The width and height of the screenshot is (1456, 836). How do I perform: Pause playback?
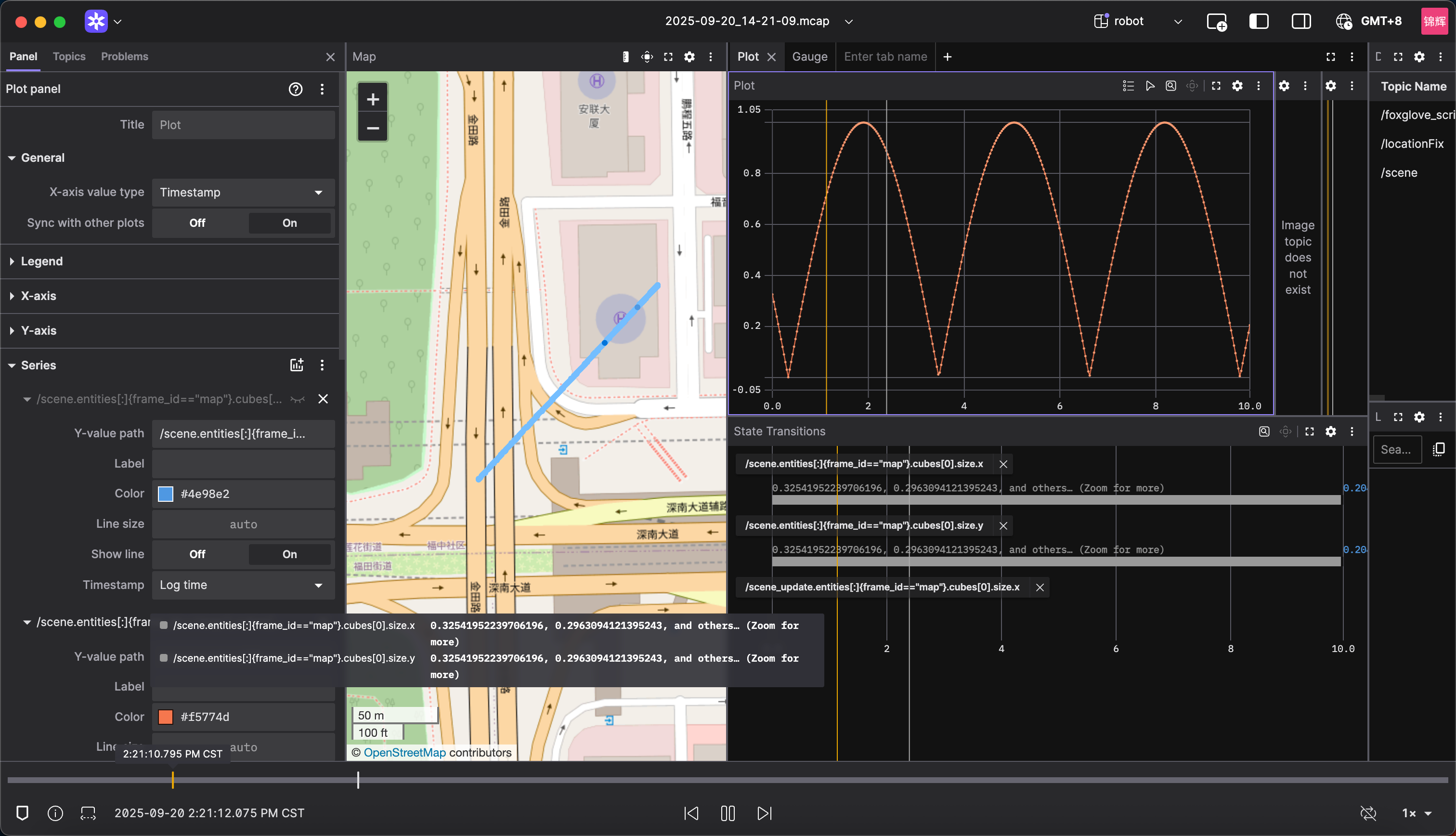click(728, 813)
